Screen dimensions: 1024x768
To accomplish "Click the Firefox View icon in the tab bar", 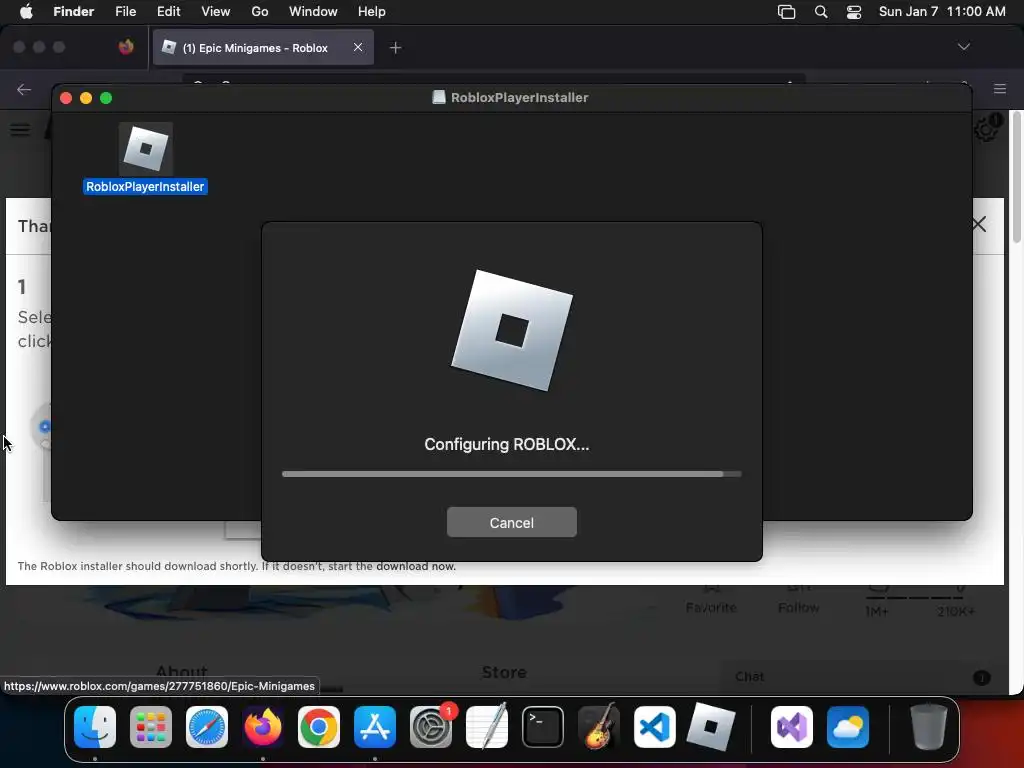I will (126, 47).
